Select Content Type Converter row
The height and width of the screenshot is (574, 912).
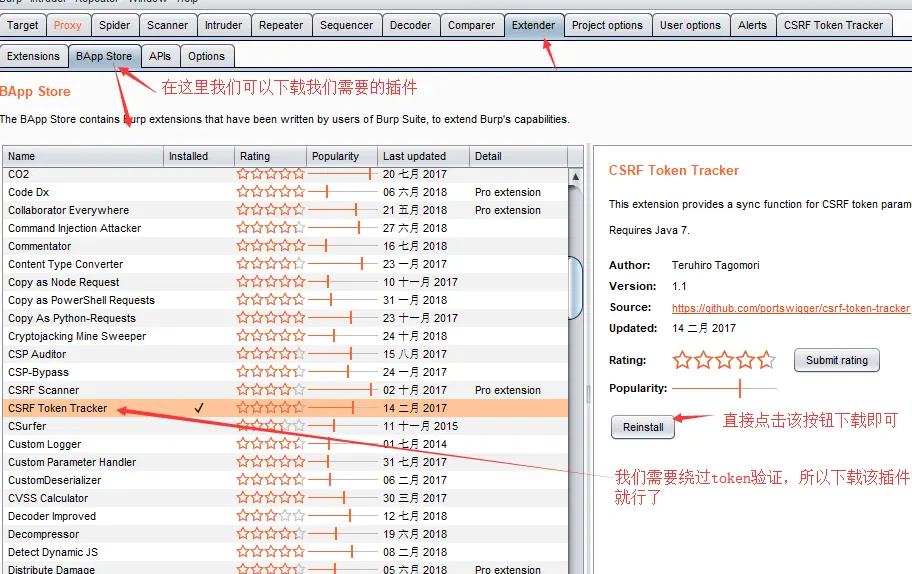[285, 264]
